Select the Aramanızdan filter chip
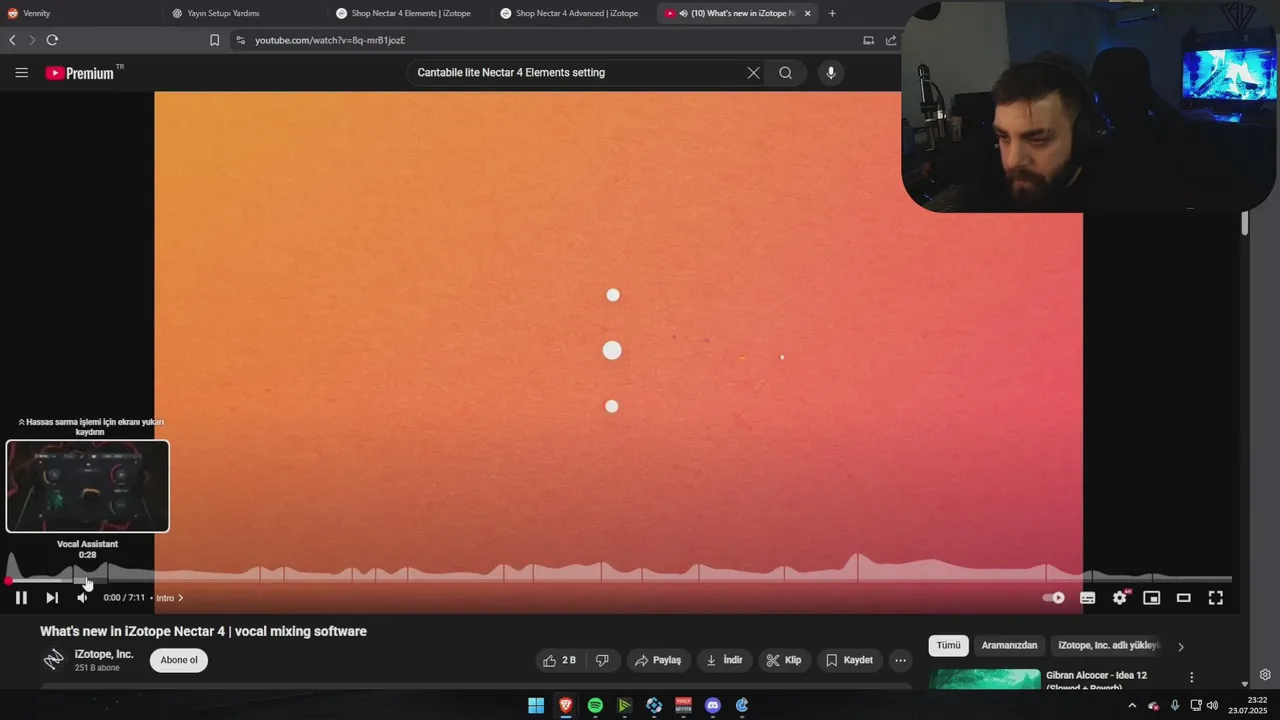Image resolution: width=1280 pixels, height=720 pixels. pyautogui.click(x=1010, y=646)
